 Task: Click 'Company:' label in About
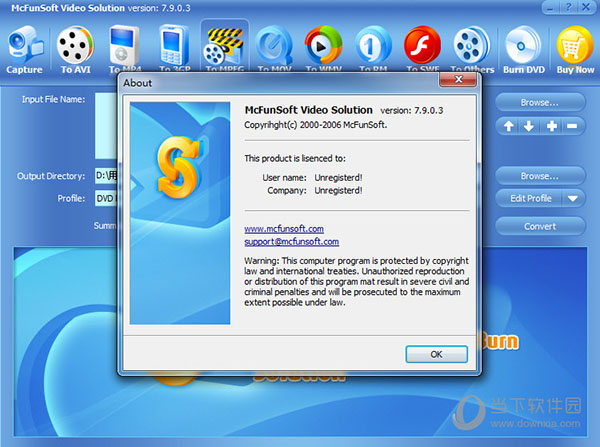287,191
